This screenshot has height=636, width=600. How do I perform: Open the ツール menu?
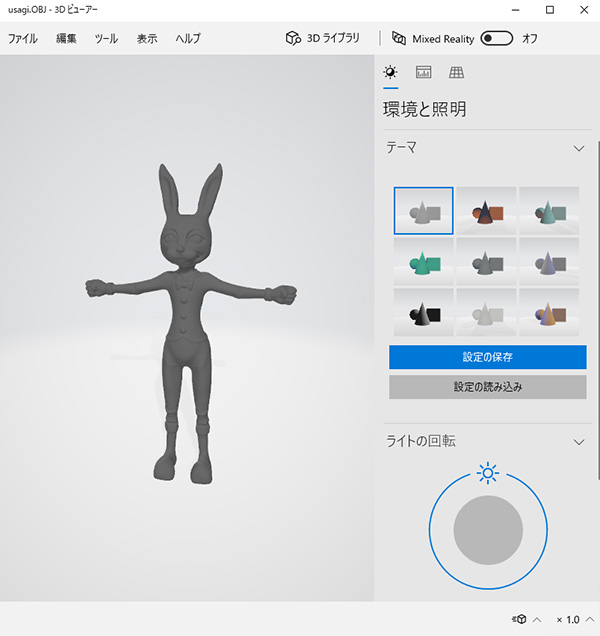pyautogui.click(x=106, y=39)
